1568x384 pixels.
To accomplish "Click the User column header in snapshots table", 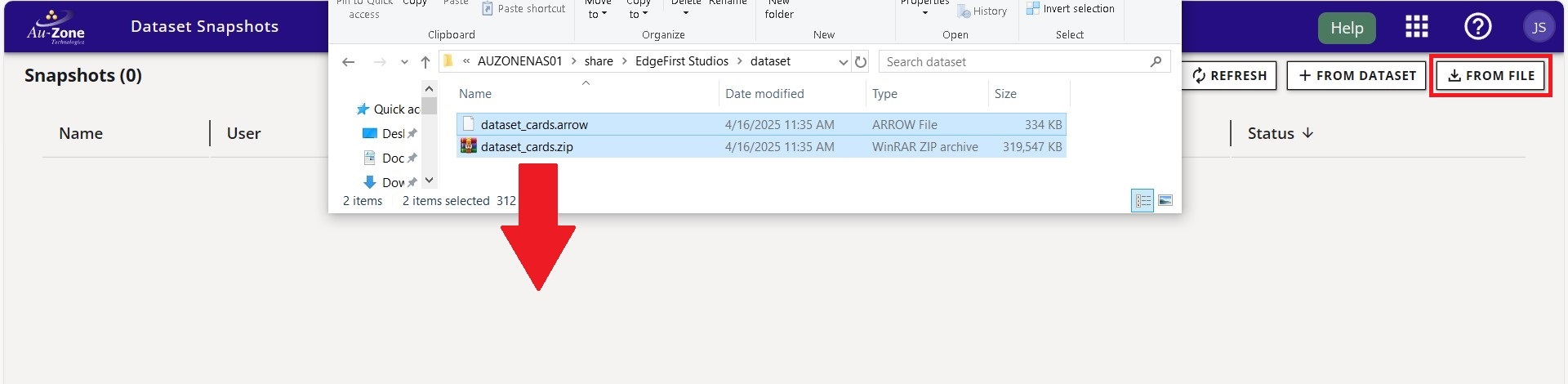I will click(x=243, y=133).
